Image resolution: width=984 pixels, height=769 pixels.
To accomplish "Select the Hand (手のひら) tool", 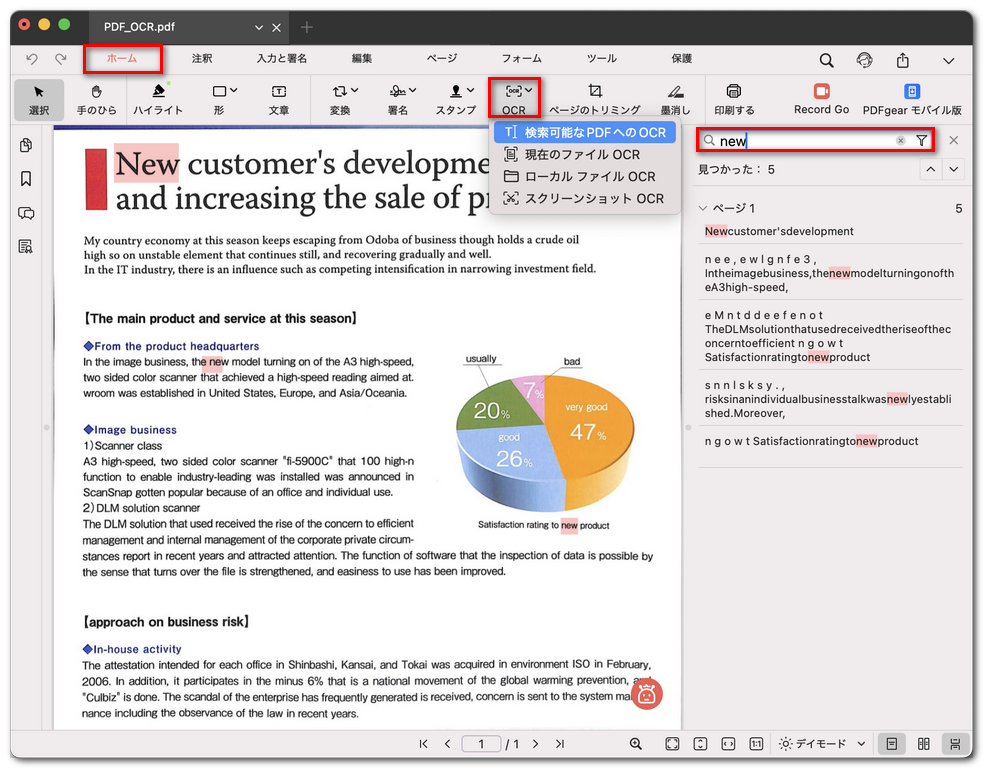I will tap(97, 99).
